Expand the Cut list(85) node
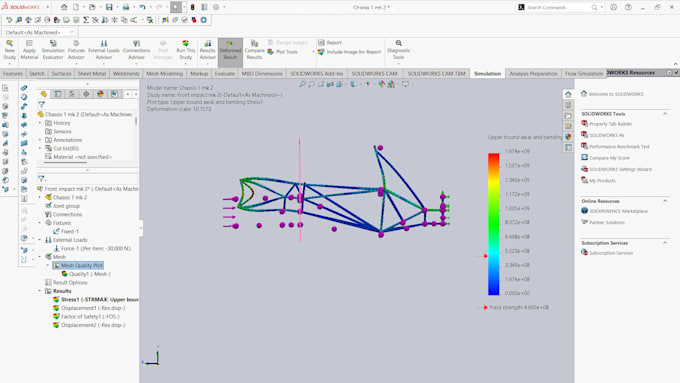 coord(40,148)
